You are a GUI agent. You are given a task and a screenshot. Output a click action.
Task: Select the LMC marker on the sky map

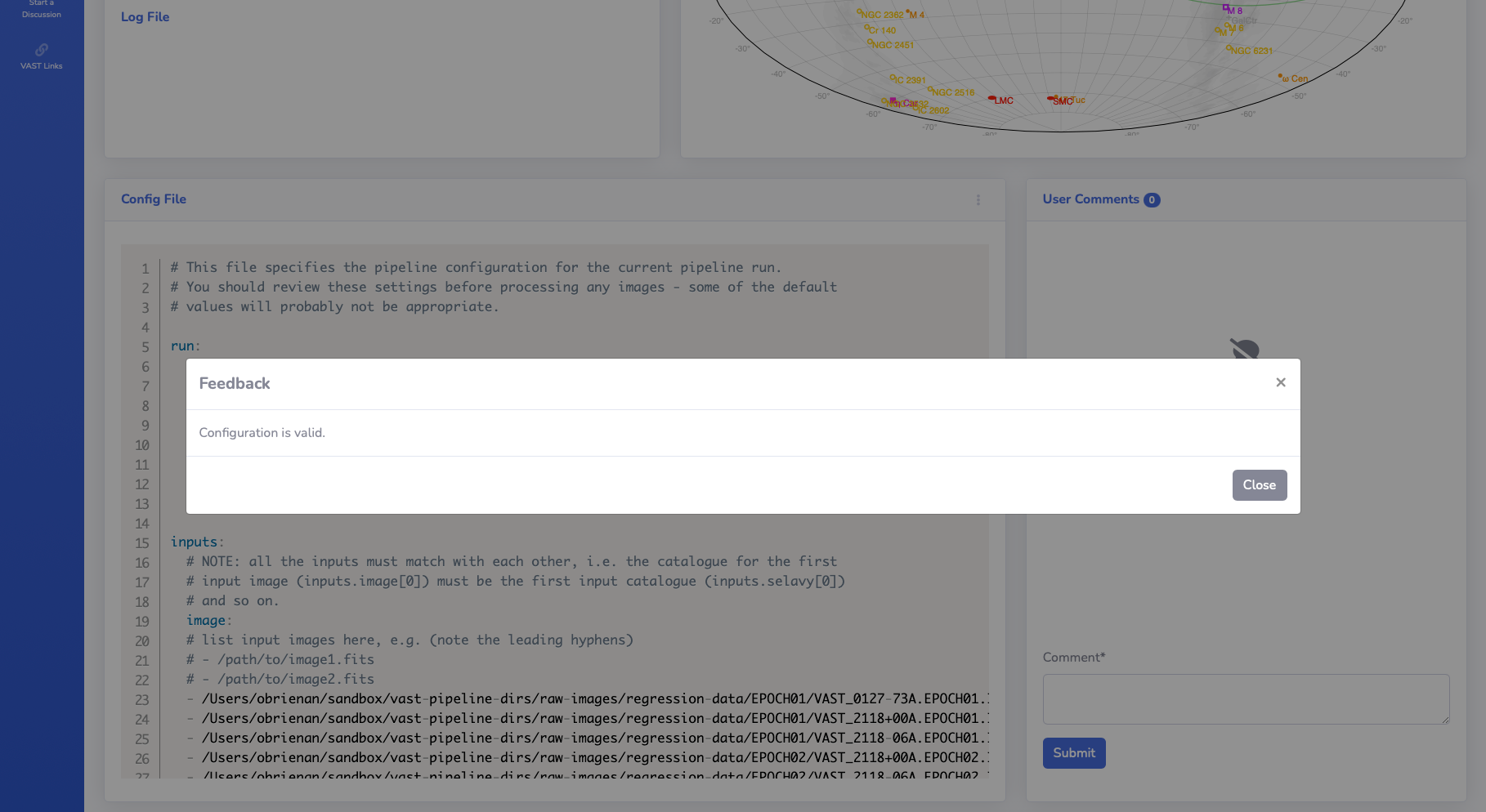(992, 100)
